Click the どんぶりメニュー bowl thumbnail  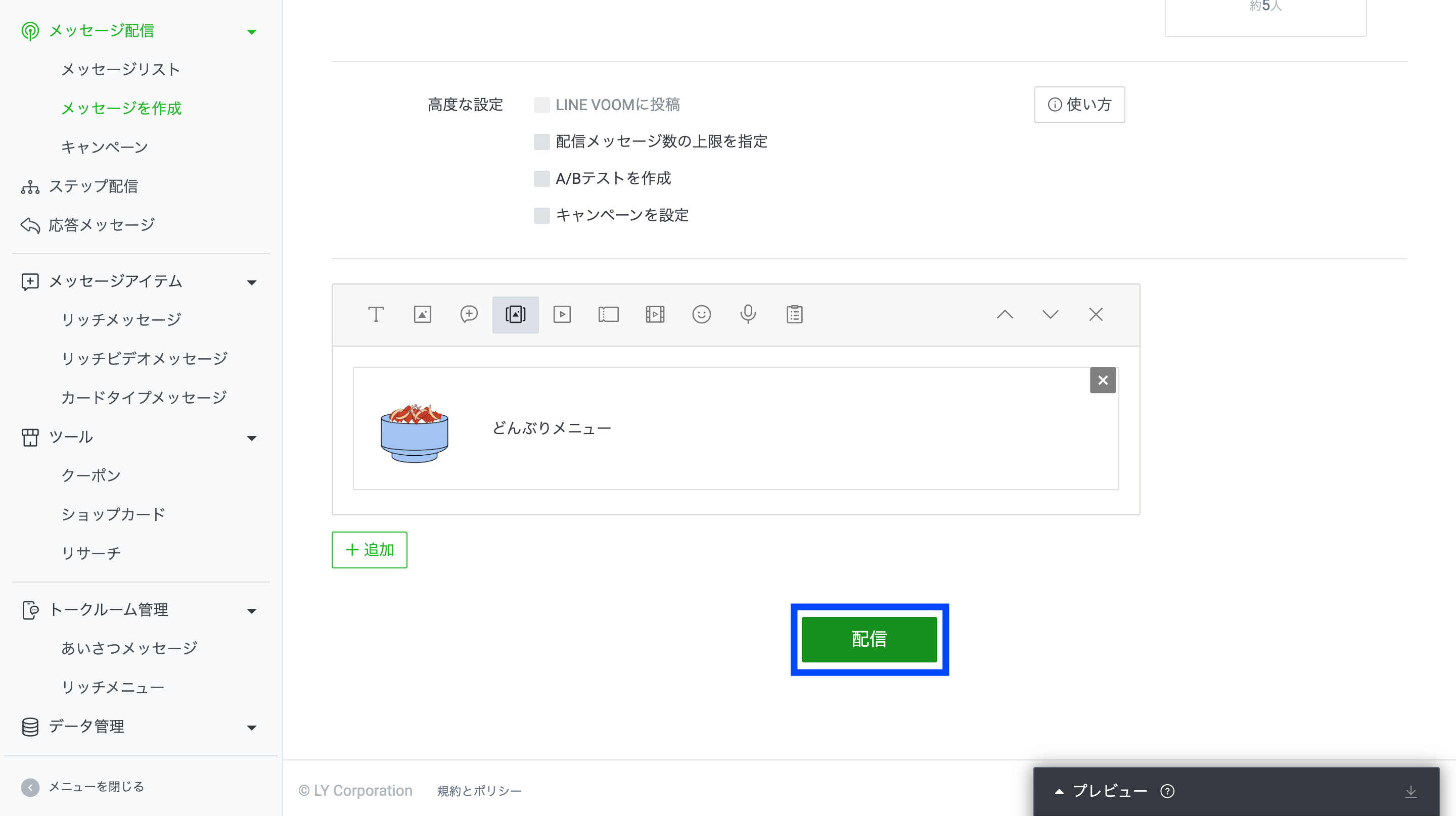[415, 433]
